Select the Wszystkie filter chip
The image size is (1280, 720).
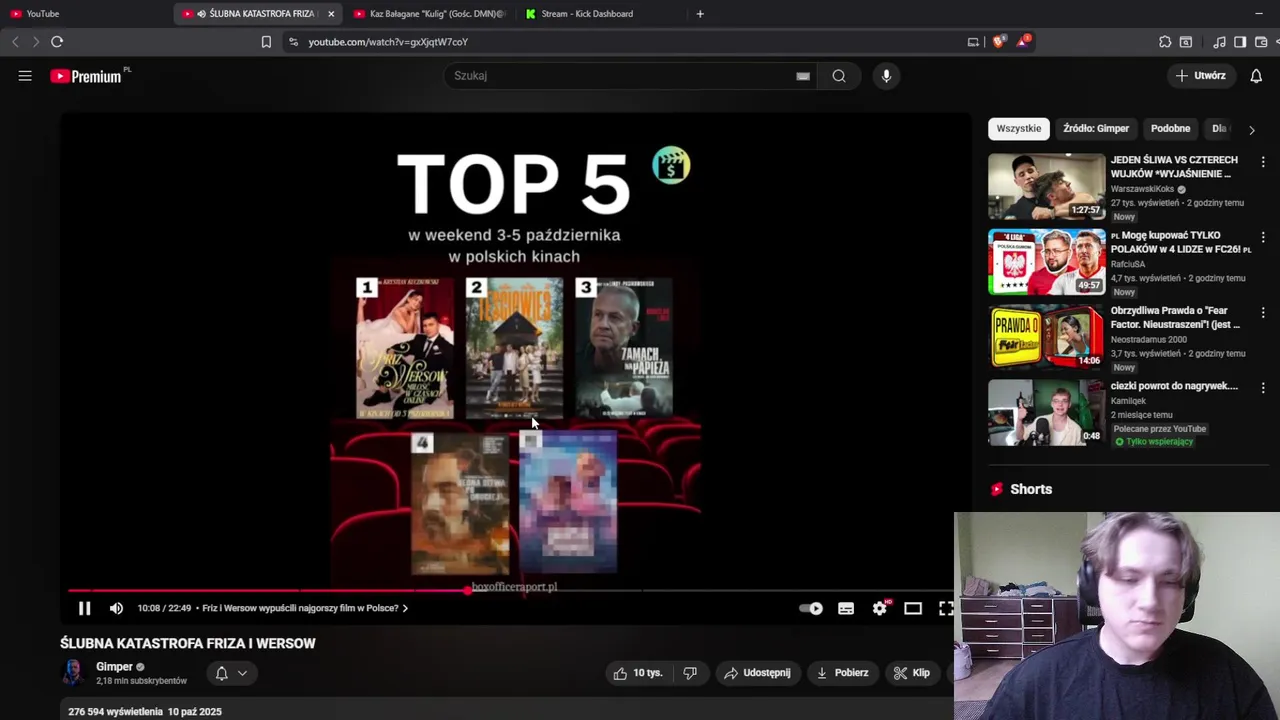[1019, 128]
